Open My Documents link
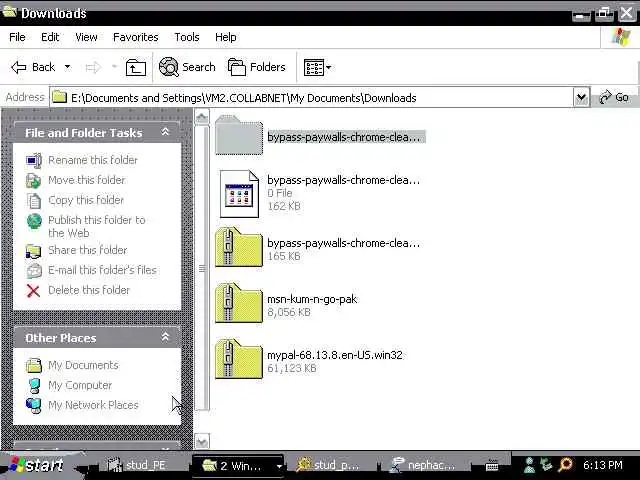This screenshot has width=640, height=480. [x=83, y=365]
